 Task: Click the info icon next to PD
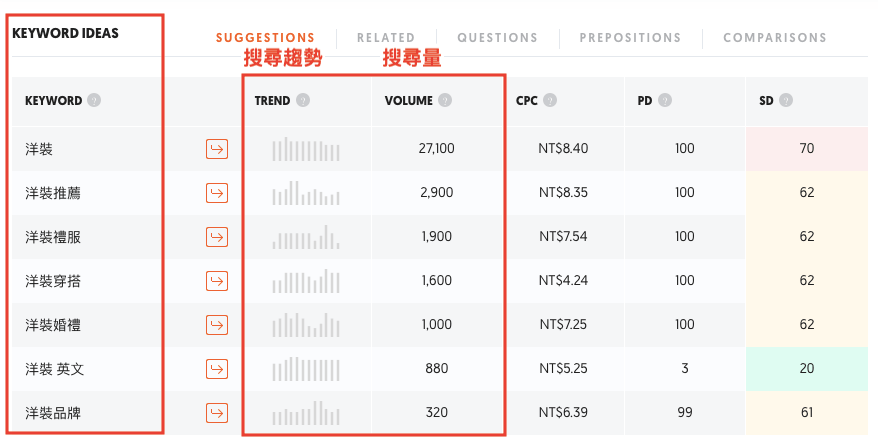665,100
